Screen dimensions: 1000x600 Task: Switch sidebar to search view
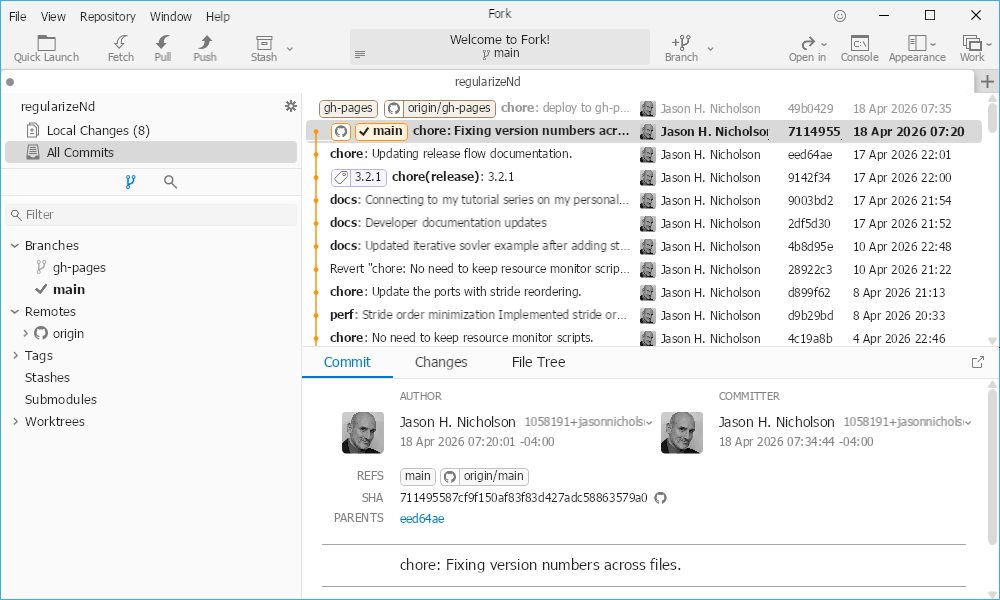(x=171, y=182)
